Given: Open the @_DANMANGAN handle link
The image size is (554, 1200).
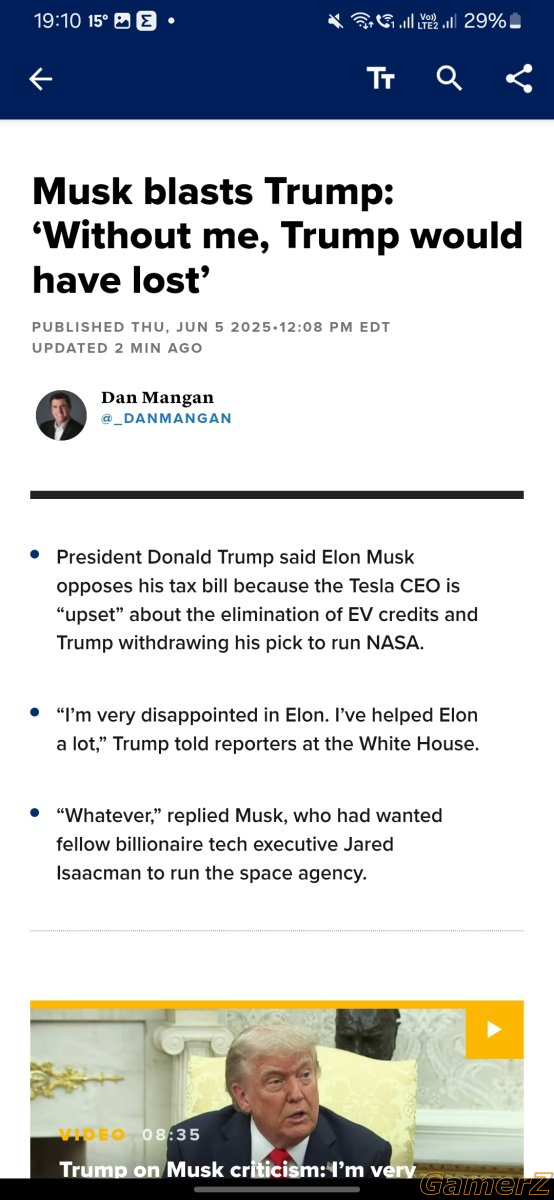Looking at the screenshot, I should point(166,418).
